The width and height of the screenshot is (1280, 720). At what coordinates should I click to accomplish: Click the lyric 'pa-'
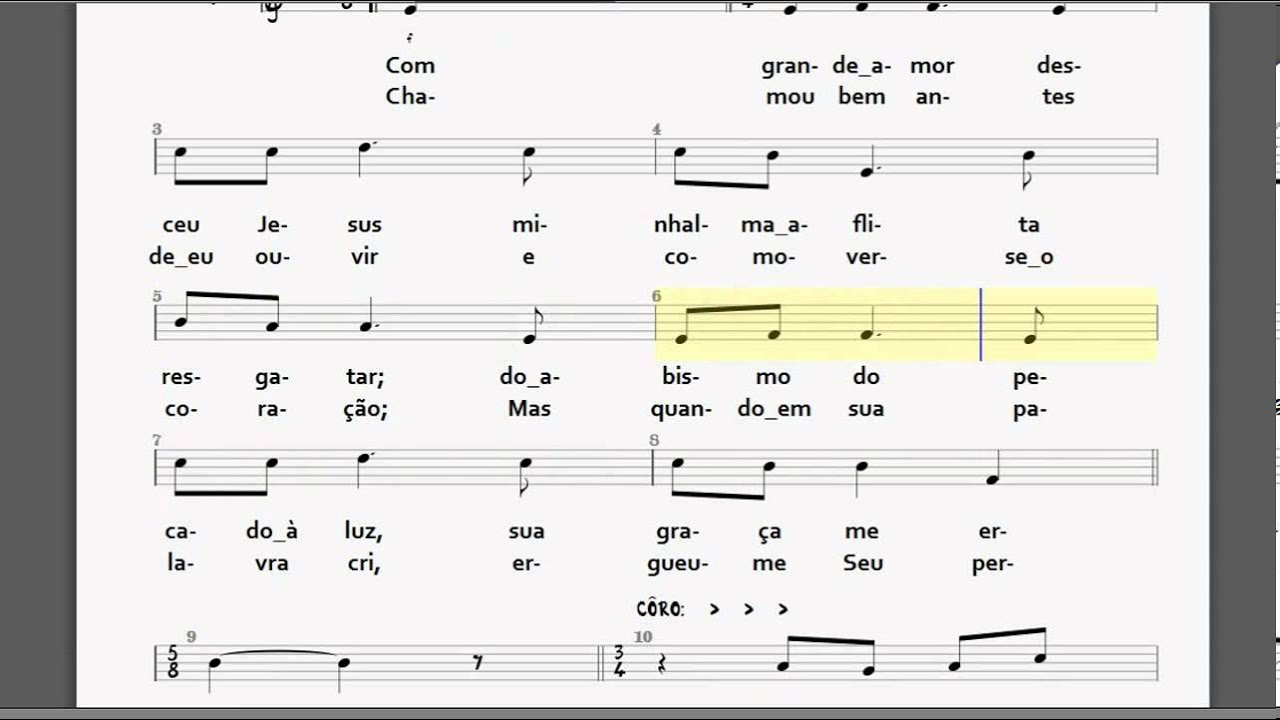click(x=1029, y=410)
